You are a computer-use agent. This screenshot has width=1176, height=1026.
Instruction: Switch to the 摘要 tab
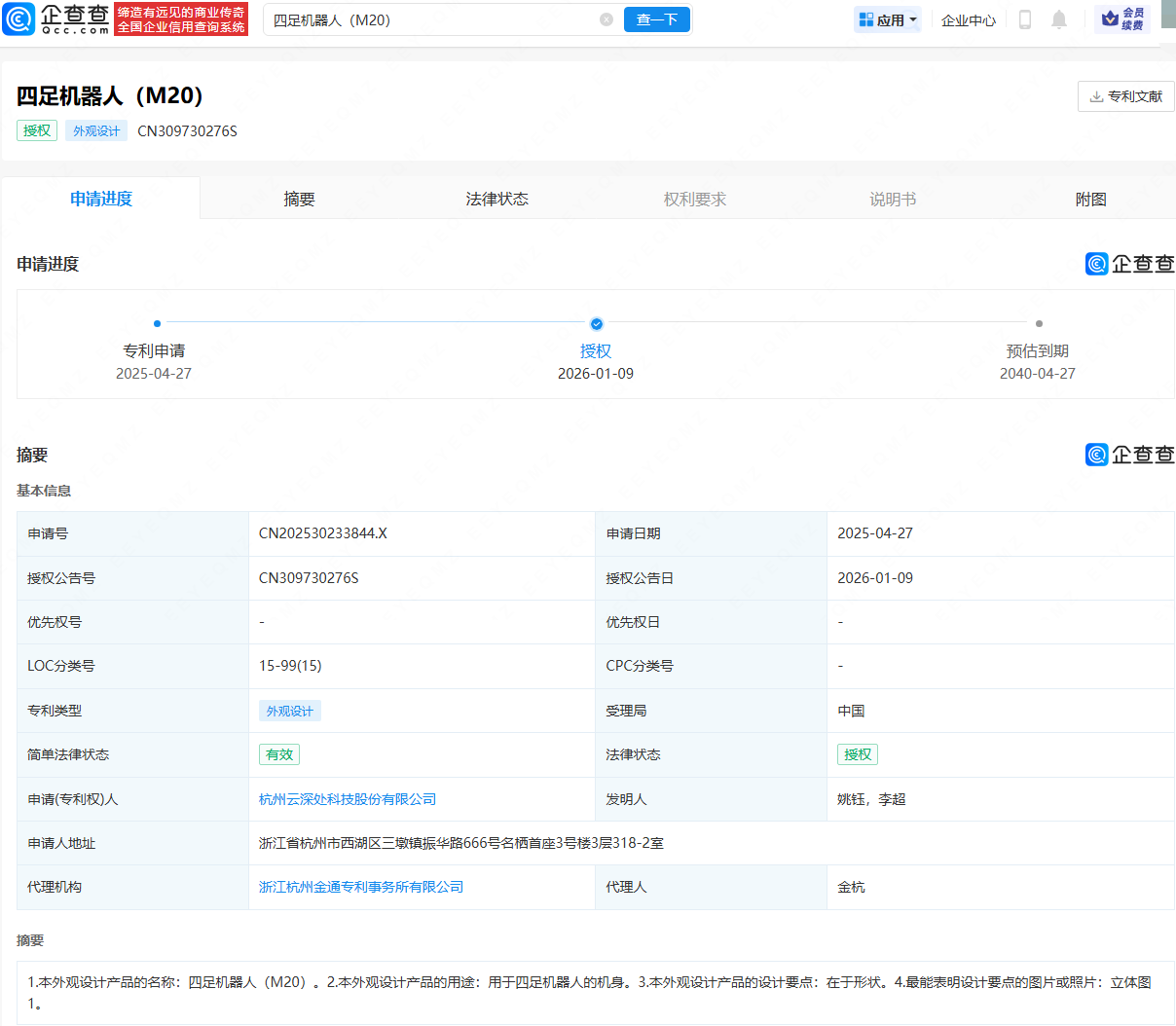299,198
